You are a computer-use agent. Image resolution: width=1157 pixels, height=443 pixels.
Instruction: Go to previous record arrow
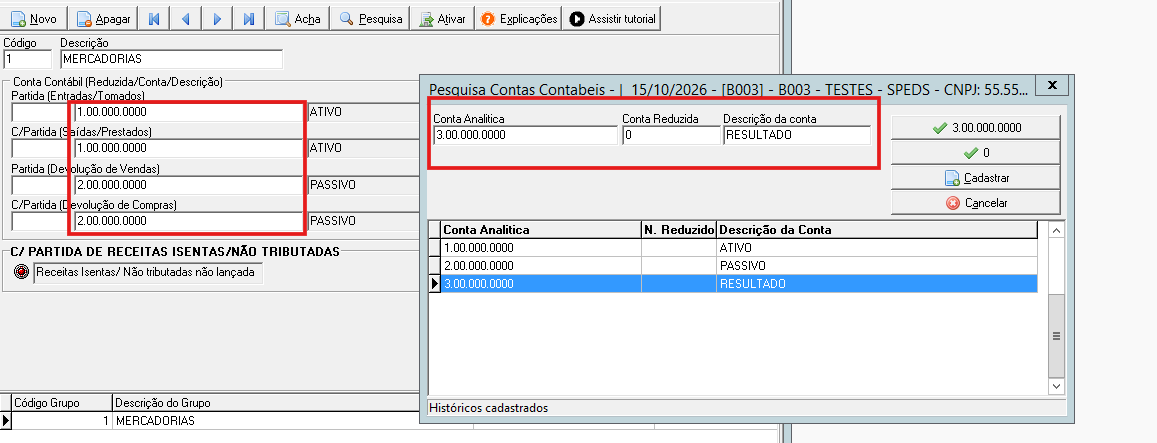(186, 18)
